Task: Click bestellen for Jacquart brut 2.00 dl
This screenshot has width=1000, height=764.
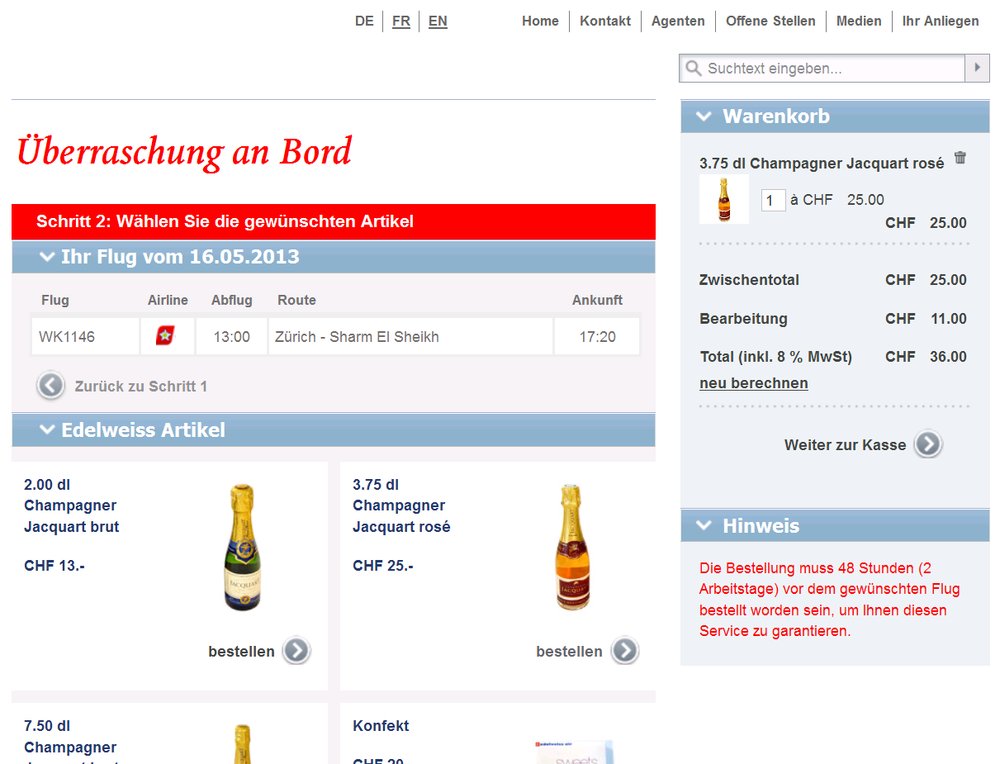Action: point(241,652)
